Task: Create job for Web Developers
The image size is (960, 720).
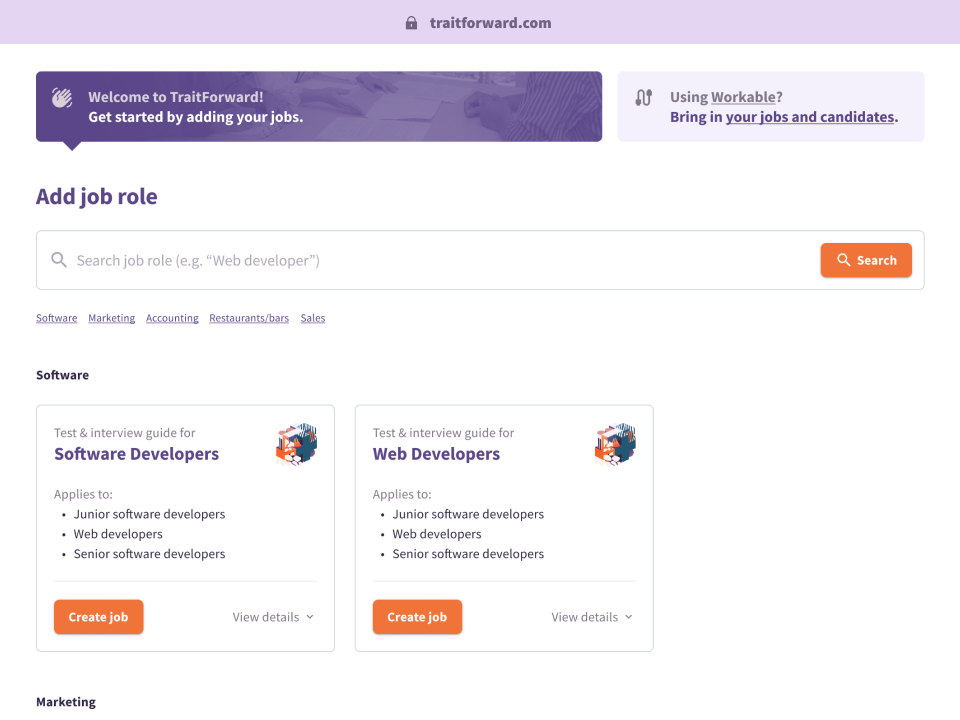Action: click(x=418, y=617)
